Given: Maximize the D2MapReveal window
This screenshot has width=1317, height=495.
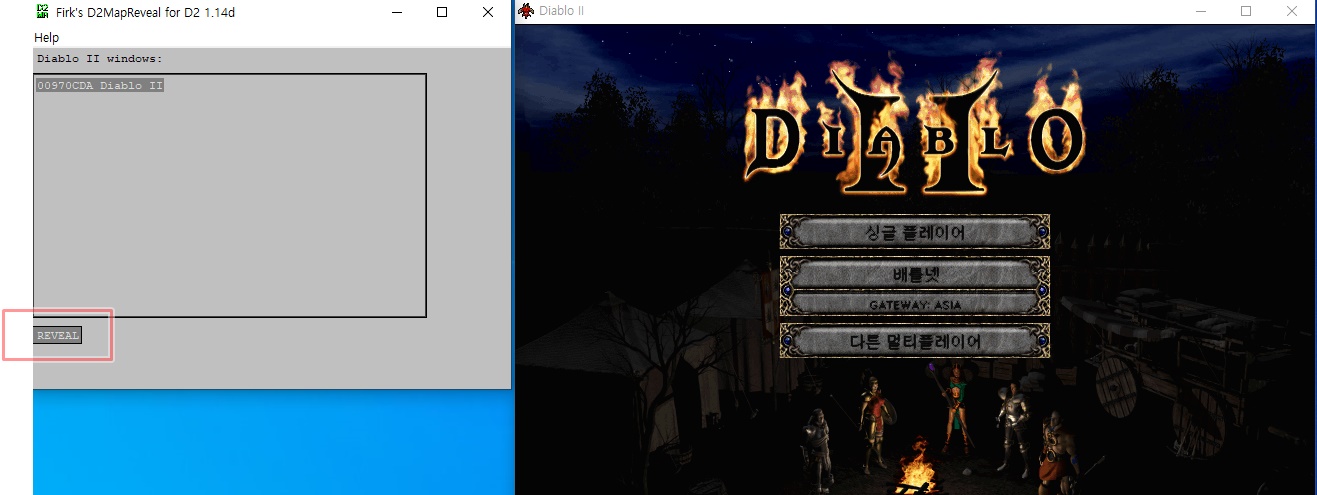Looking at the screenshot, I should pyautogui.click(x=442, y=12).
